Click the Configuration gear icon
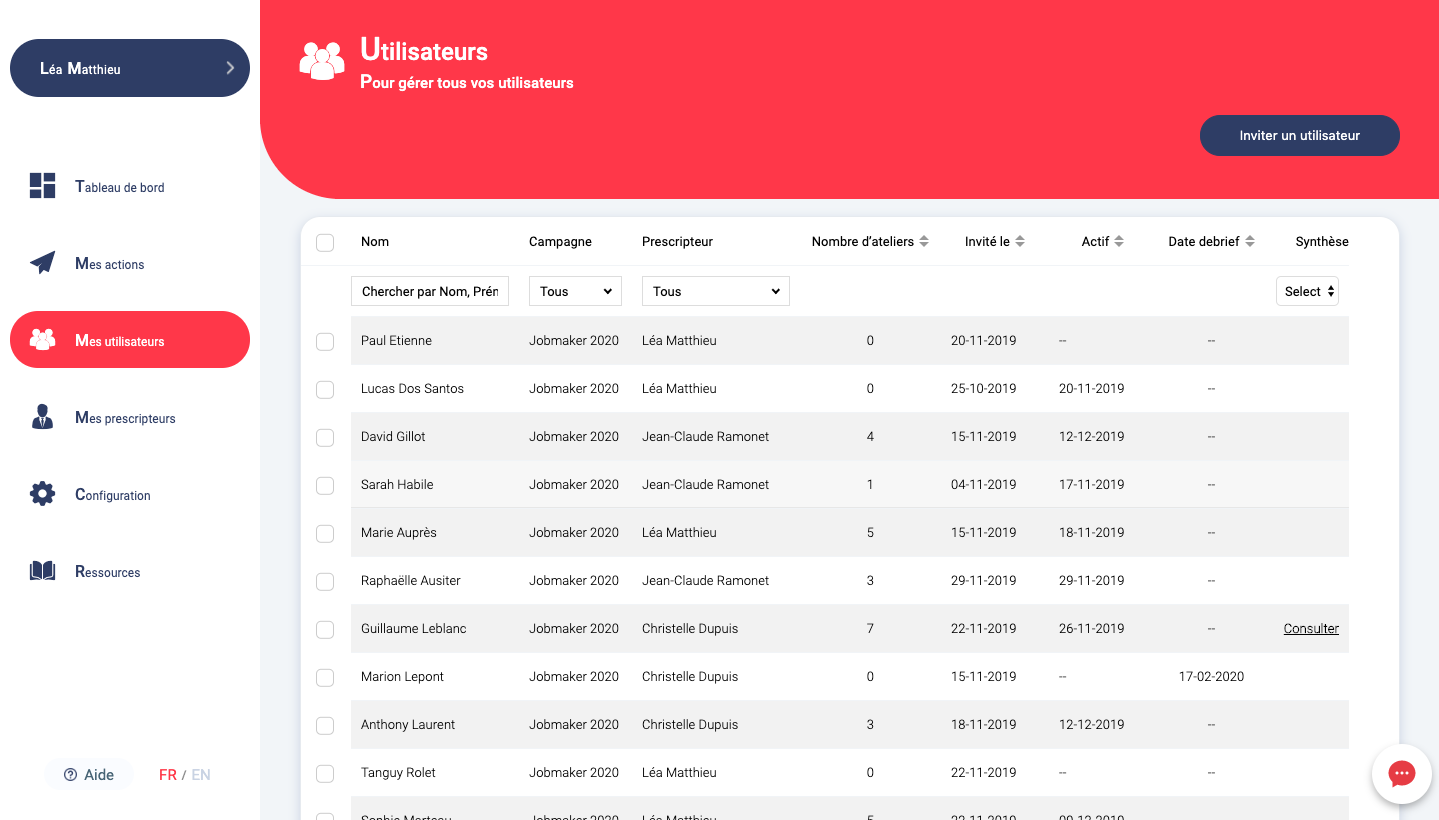 tap(42, 494)
